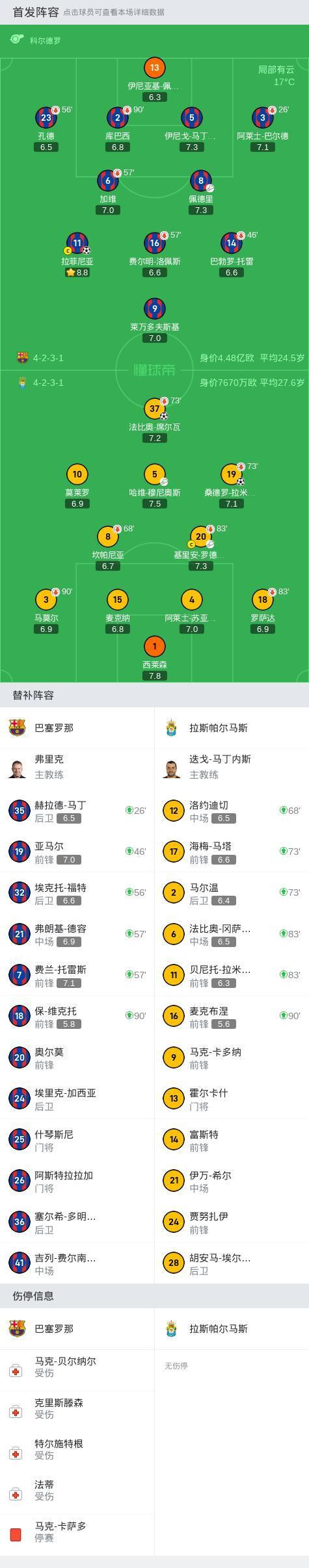The image size is (309, 1568).
Task: Select Las Palmas goalkeeper 西莱森 jersey
Action: coord(154,646)
